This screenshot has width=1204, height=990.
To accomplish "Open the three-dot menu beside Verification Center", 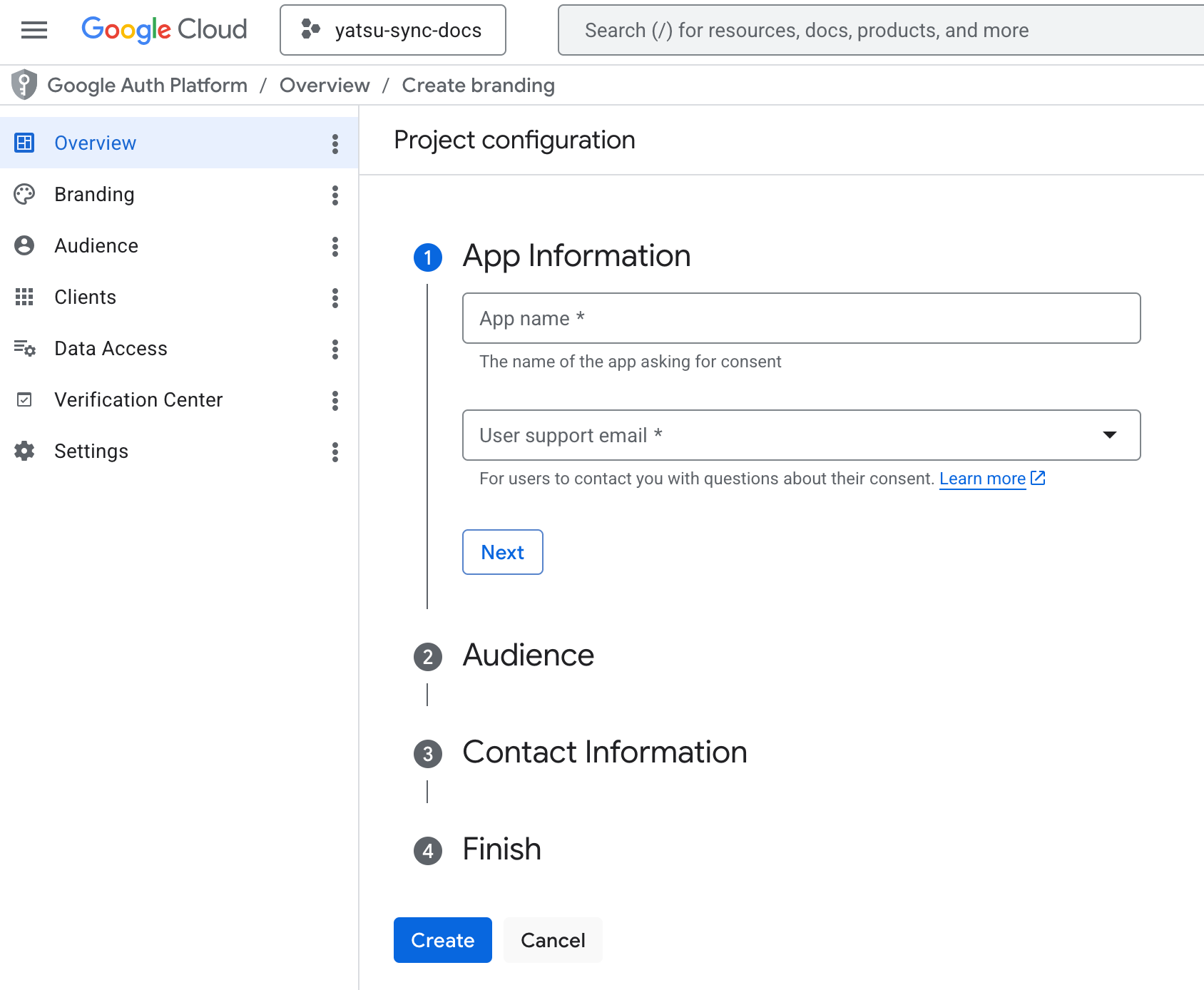I will [x=335, y=400].
